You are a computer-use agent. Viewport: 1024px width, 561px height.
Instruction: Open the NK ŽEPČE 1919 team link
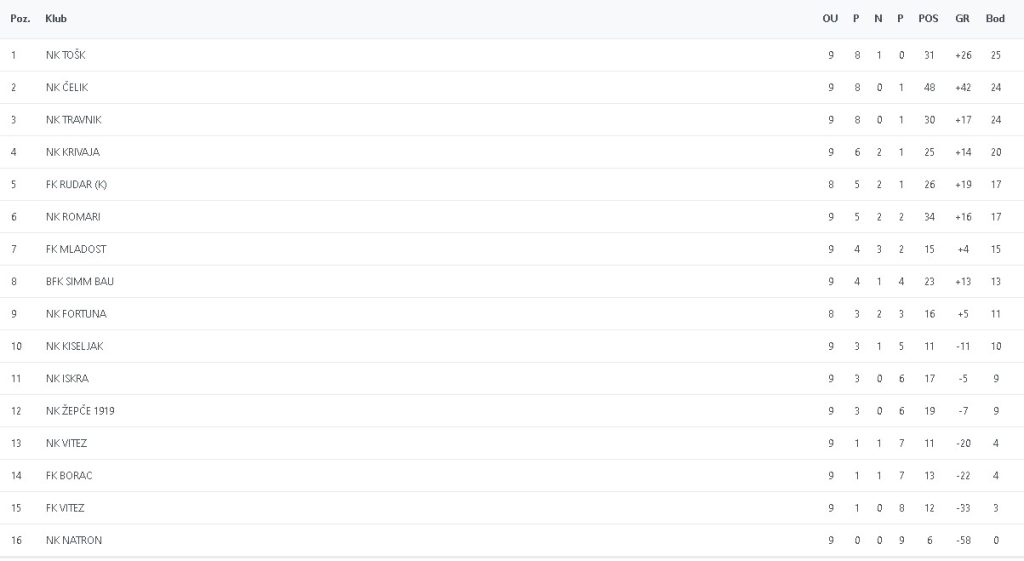click(81, 411)
